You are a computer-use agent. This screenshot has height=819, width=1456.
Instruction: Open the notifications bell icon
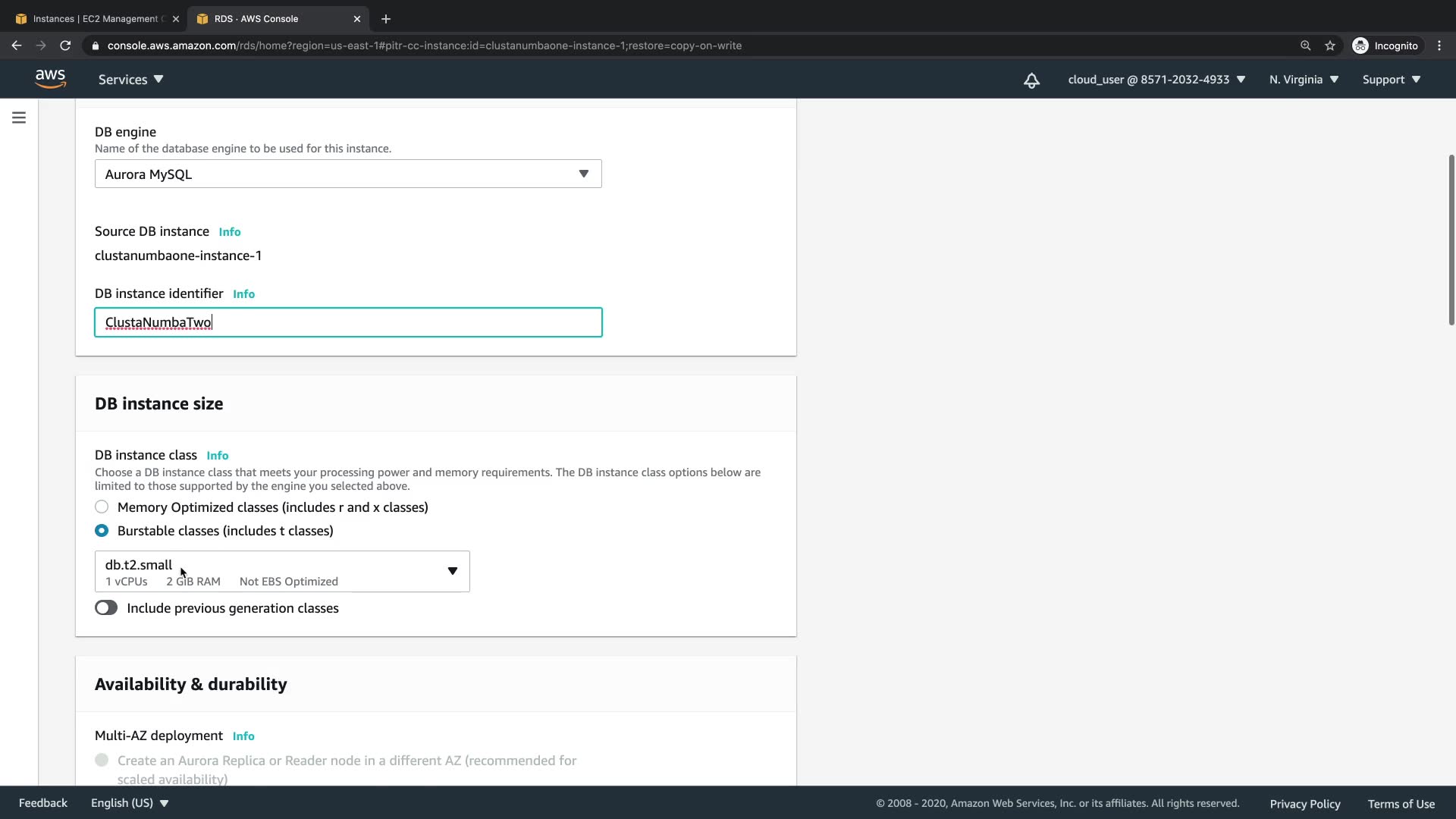(x=1031, y=80)
